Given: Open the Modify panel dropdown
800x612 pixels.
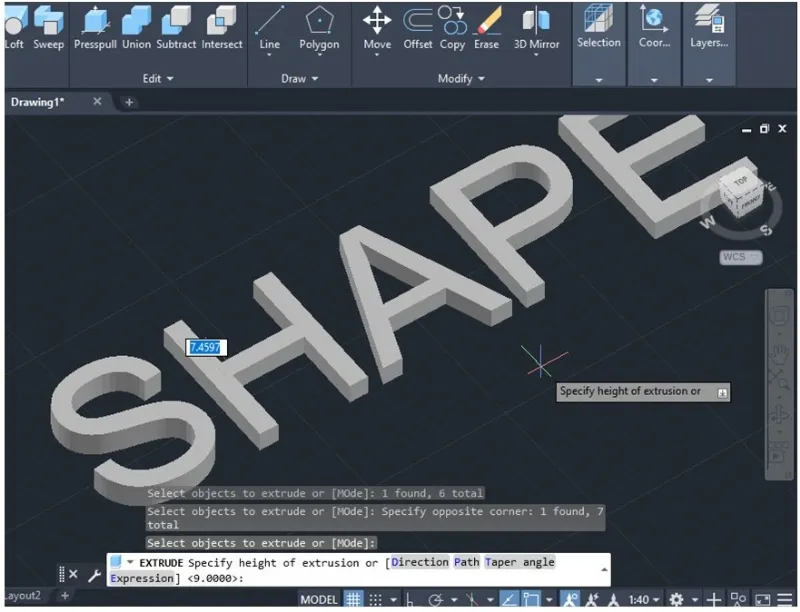Looking at the screenshot, I should click(x=459, y=79).
